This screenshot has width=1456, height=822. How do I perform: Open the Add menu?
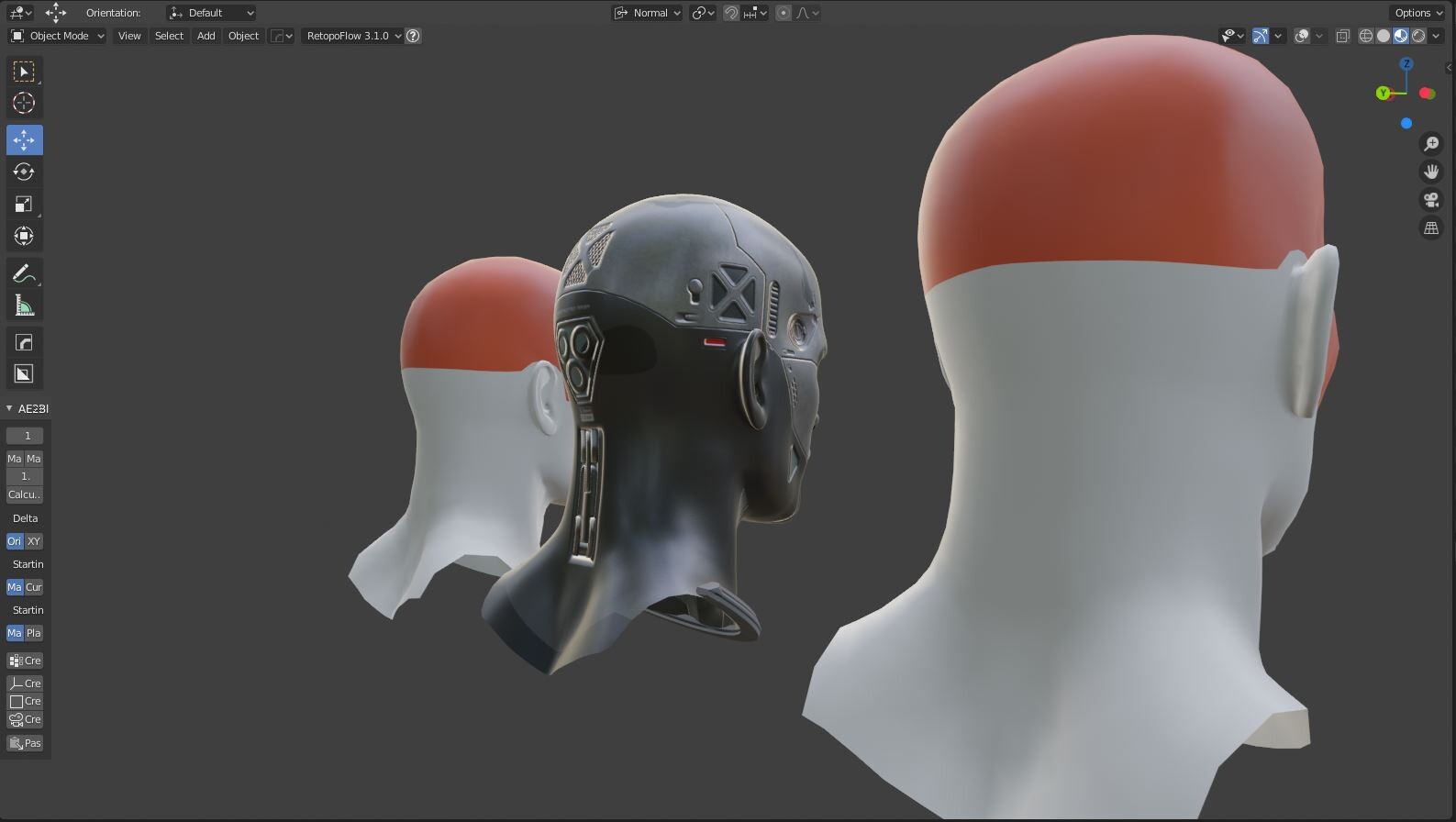pos(206,36)
